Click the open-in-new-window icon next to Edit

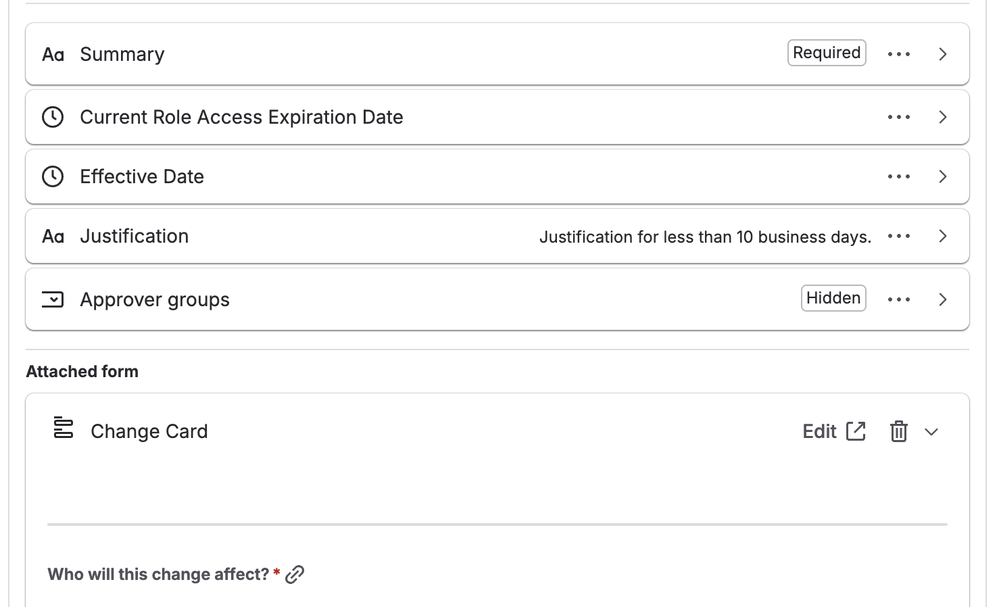pos(856,431)
